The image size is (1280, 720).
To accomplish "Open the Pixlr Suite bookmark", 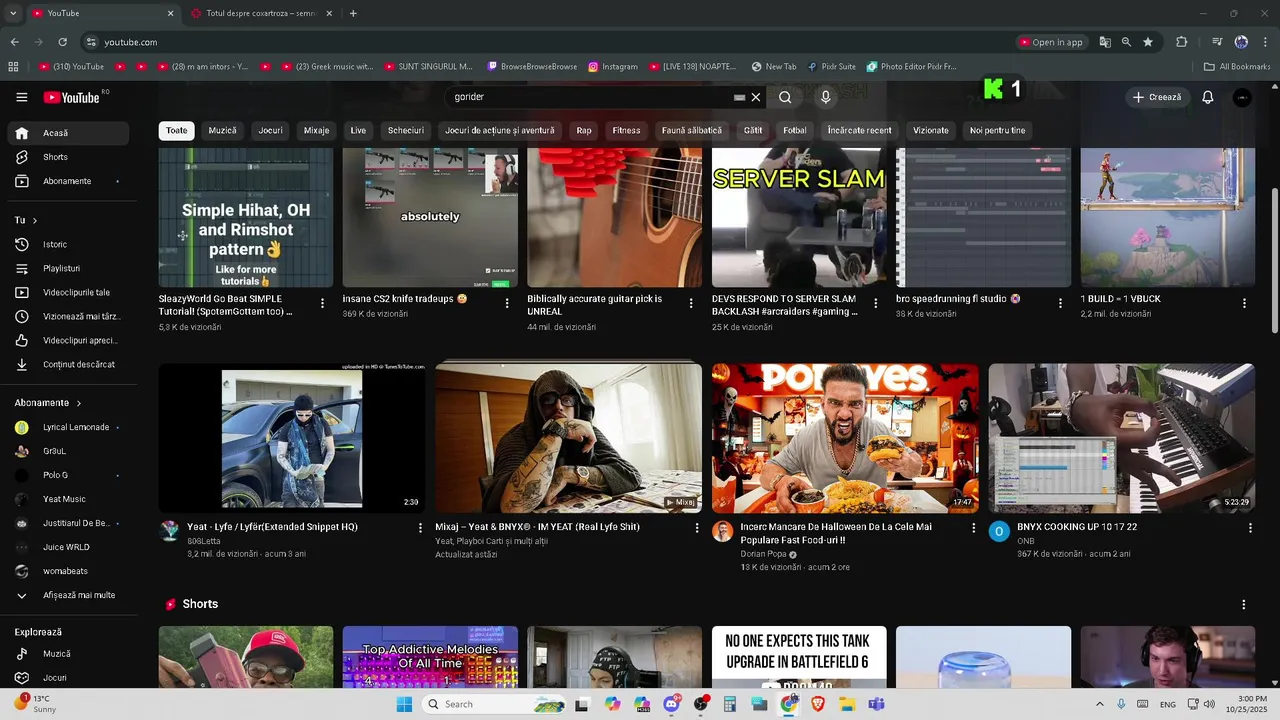I will [832, 67].
